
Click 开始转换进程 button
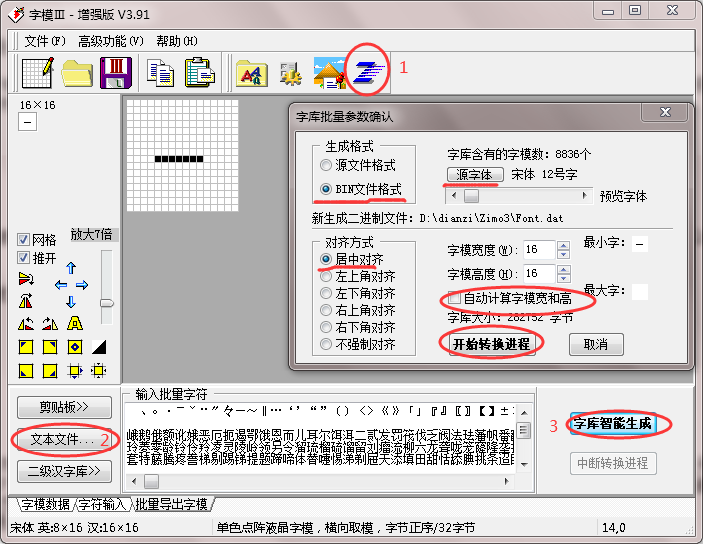point(492,344)
